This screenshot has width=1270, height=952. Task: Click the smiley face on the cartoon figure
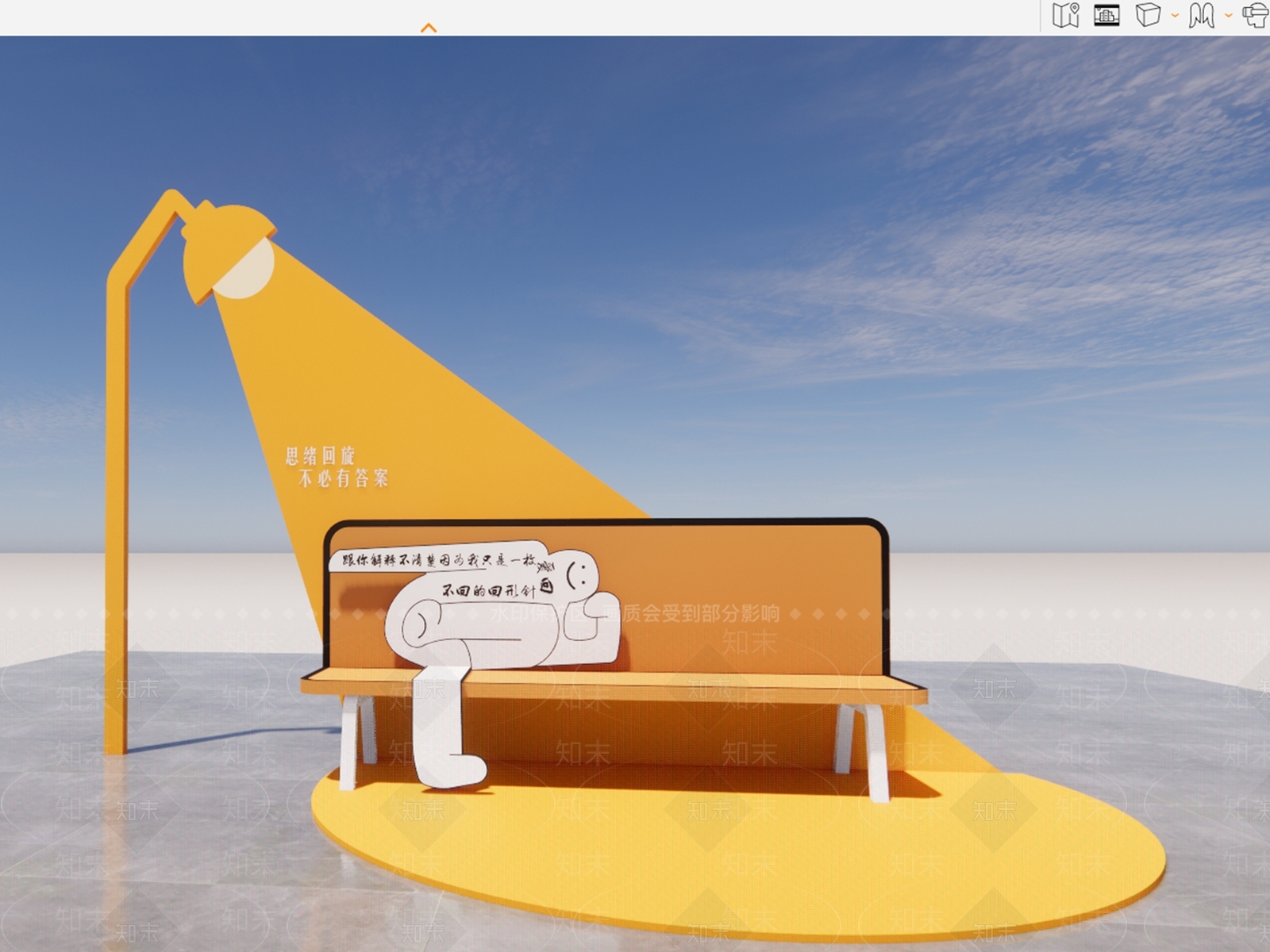point(579,574)
